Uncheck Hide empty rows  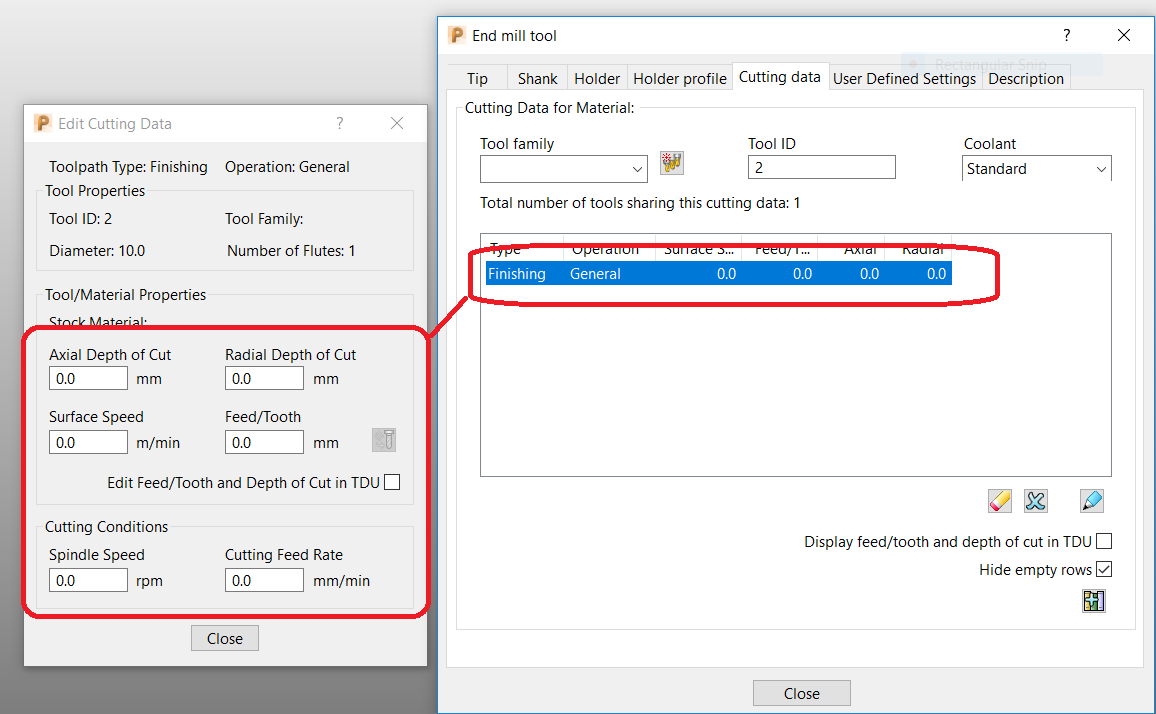click(1104, 568)
